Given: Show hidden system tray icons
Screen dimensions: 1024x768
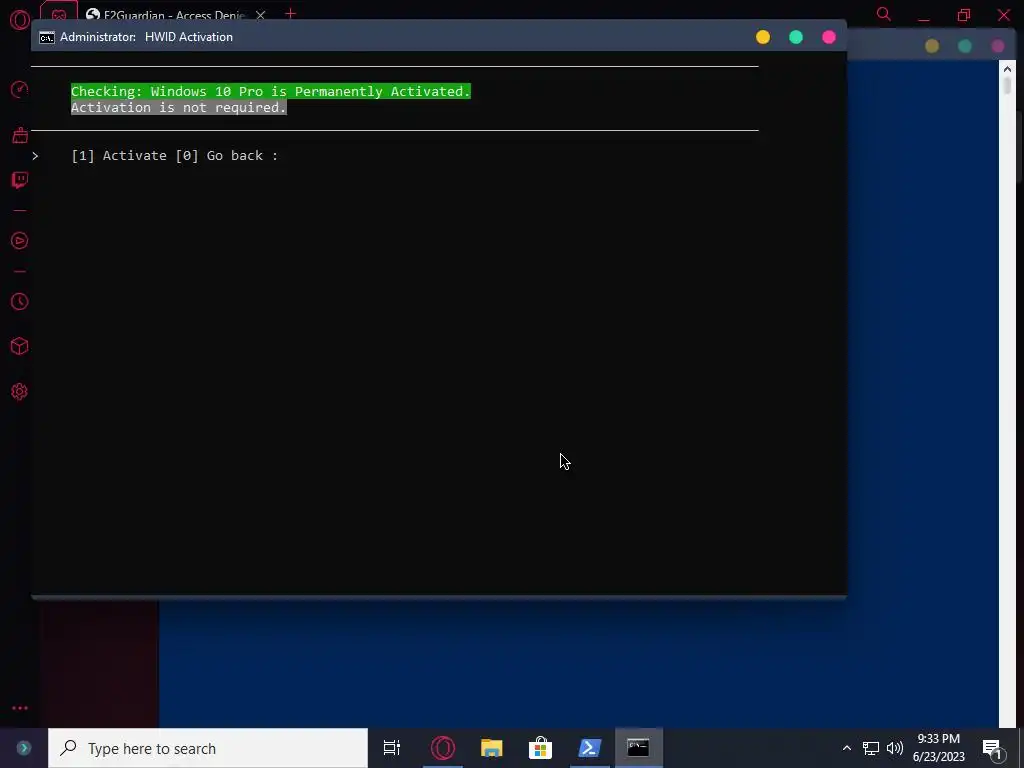Looking at the screenshot, I should click(x=846, y=748).
